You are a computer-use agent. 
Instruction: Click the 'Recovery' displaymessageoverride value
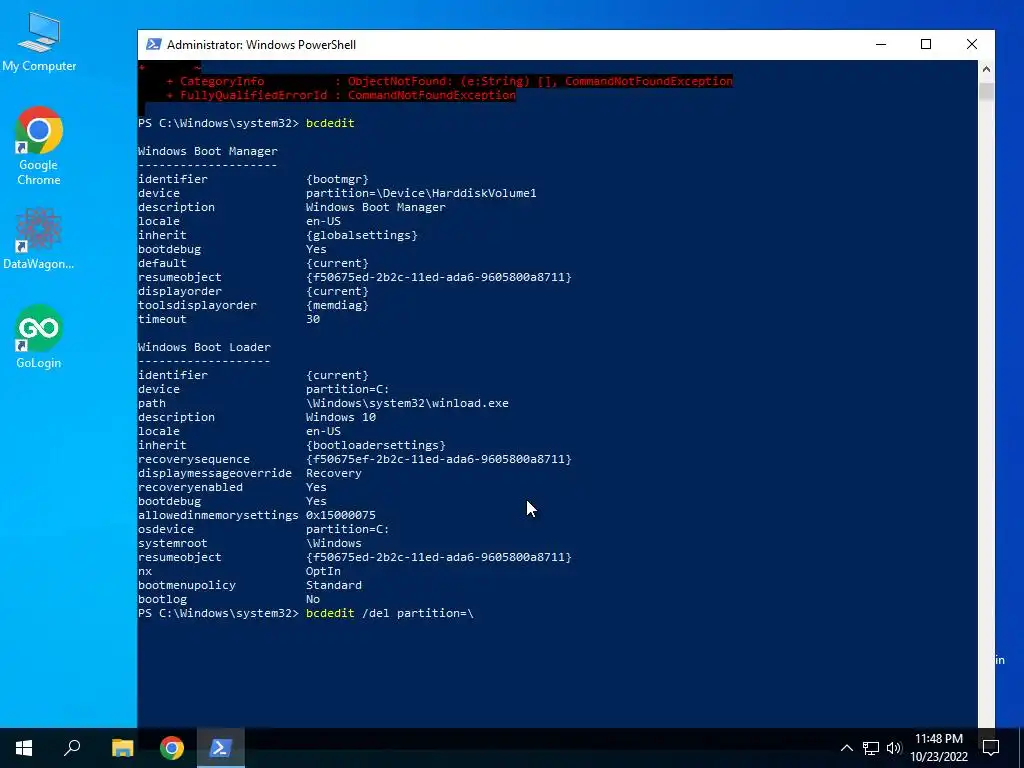click(334, 473)
